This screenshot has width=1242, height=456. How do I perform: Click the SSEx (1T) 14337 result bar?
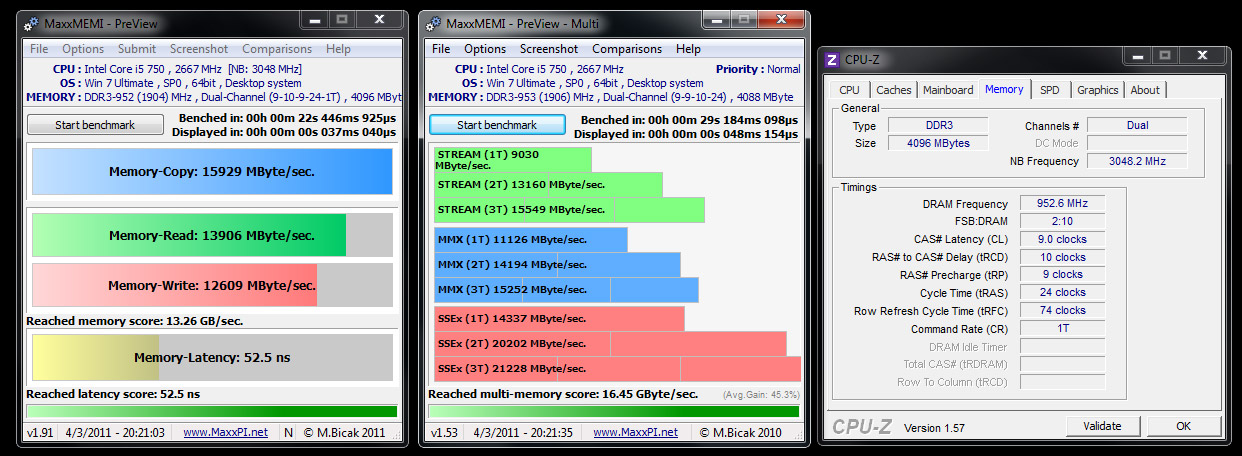[x=559, y=319]
